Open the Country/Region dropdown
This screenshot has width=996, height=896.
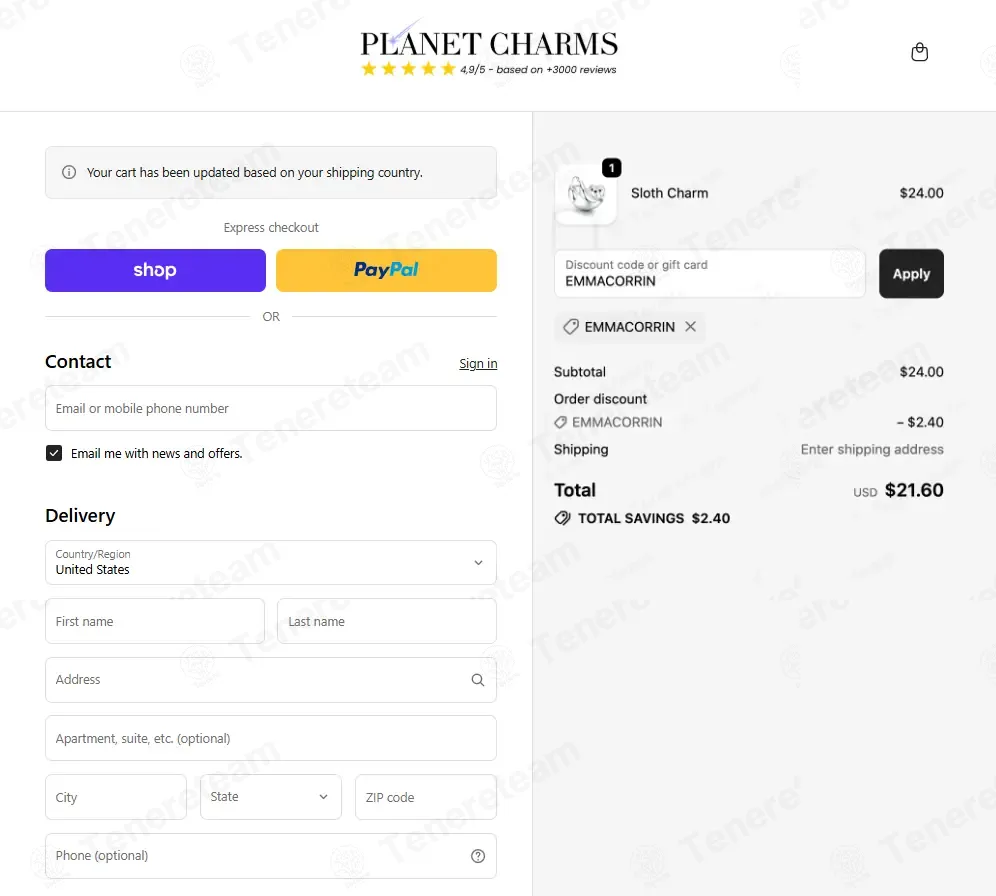click(271, 563)
